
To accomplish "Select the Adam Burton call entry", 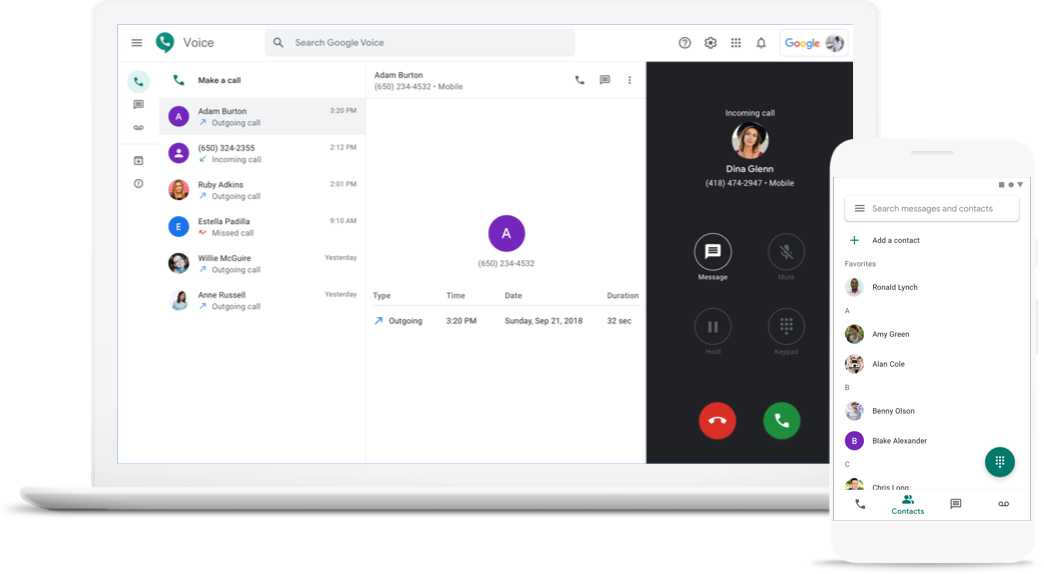I will pyautogui.click(x=262, y=117).
